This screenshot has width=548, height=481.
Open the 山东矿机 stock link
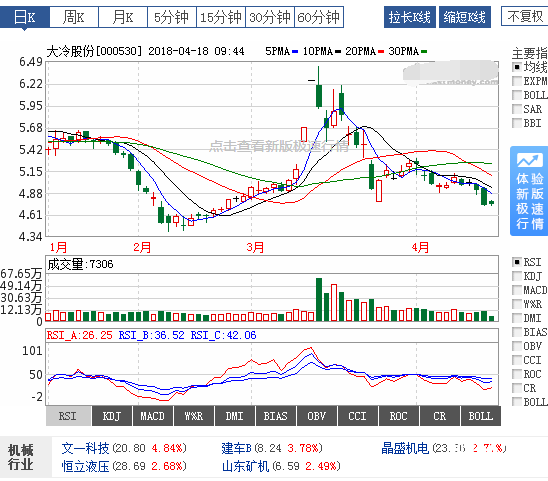tap(245, 466)
